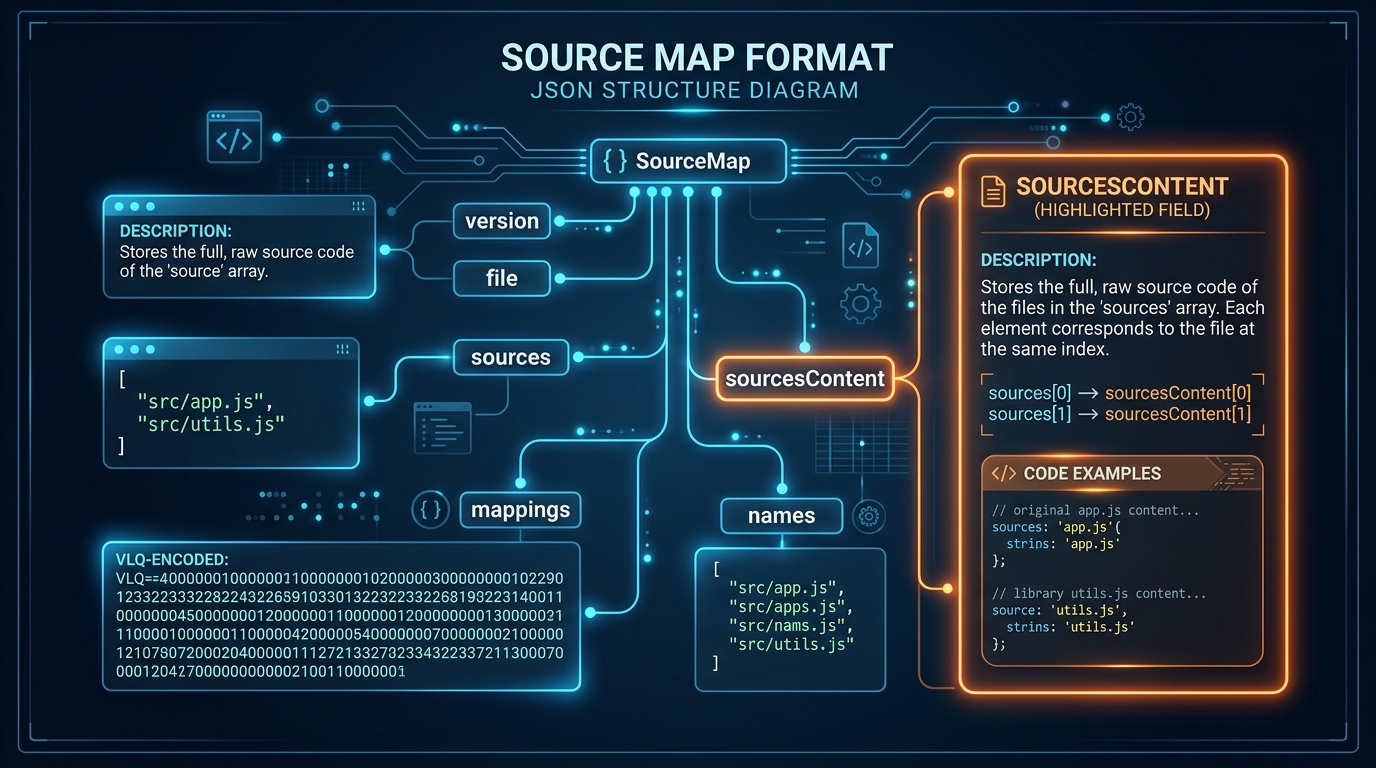This screenshot has width=1376, height=768.
Task: Expand the mappings node
Action: pos(520,510)
